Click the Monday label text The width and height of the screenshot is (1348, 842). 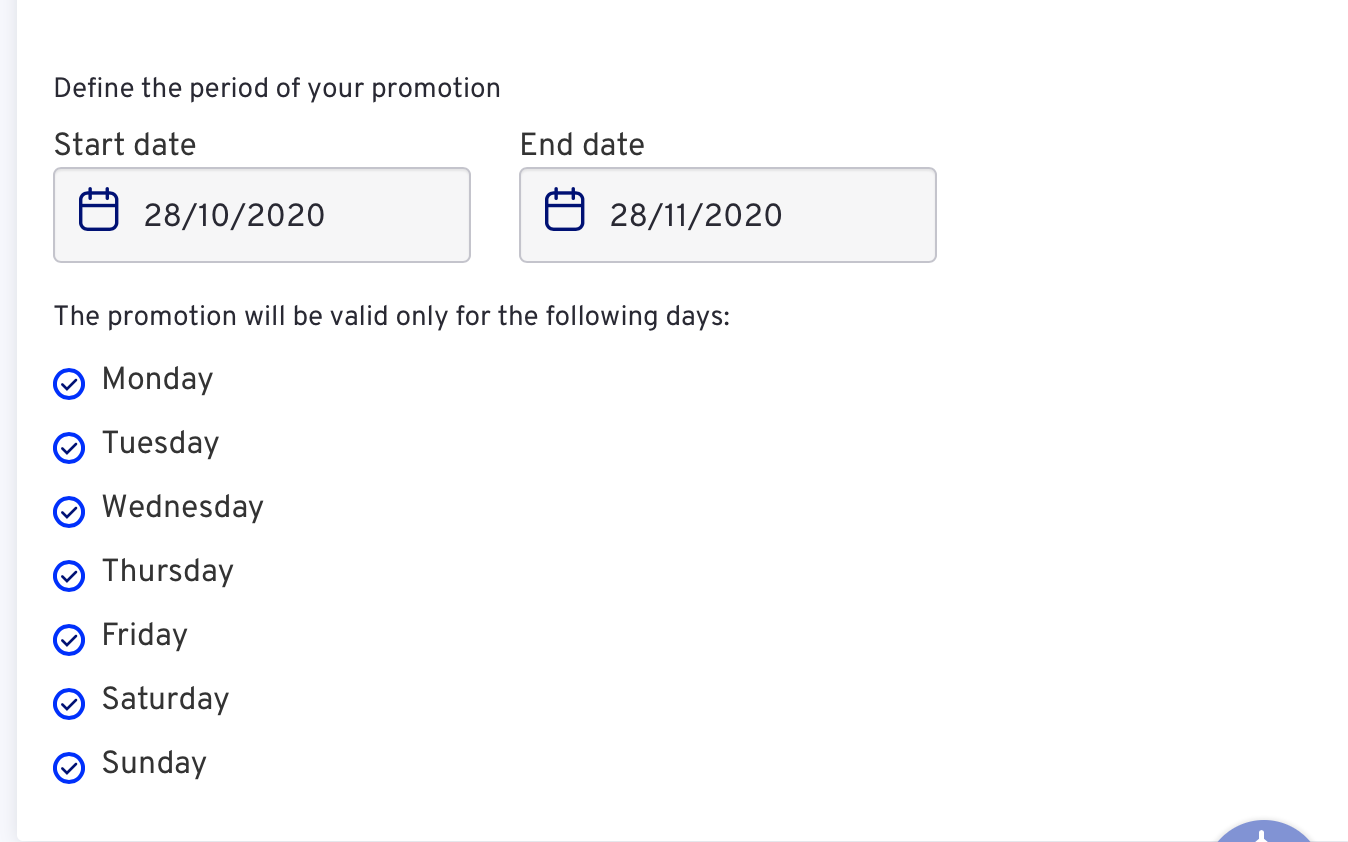(158, 380)
